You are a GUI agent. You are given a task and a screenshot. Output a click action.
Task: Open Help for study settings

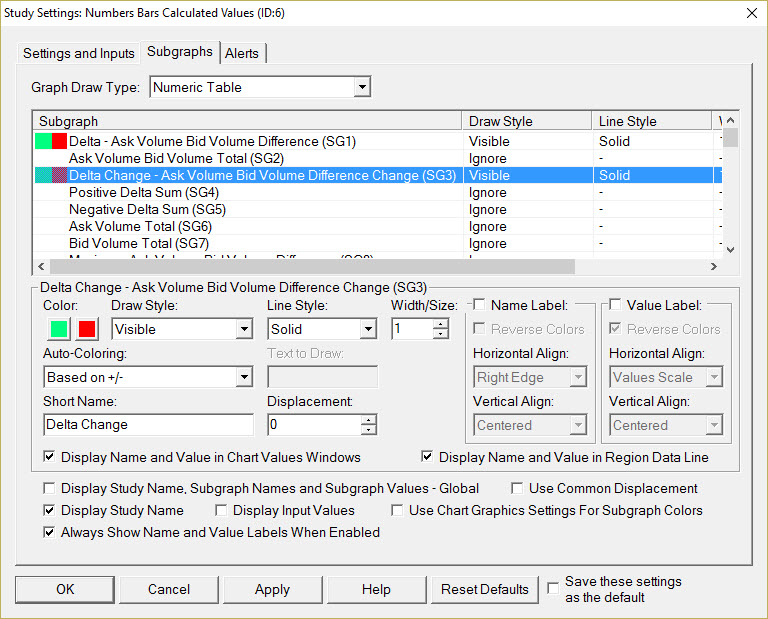[x=376, y=589]
